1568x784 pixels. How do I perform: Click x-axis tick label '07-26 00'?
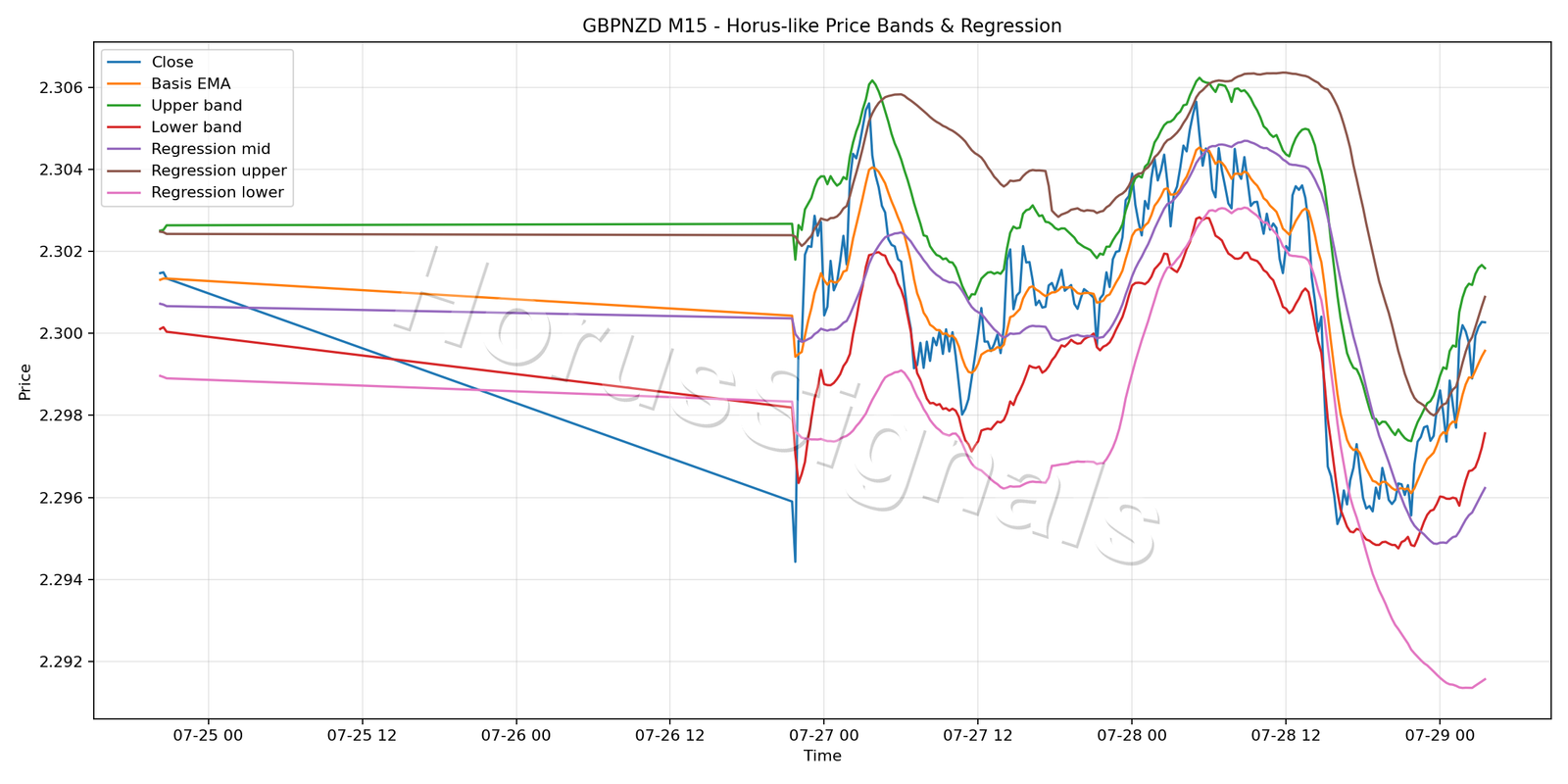[x=515, y=735]
